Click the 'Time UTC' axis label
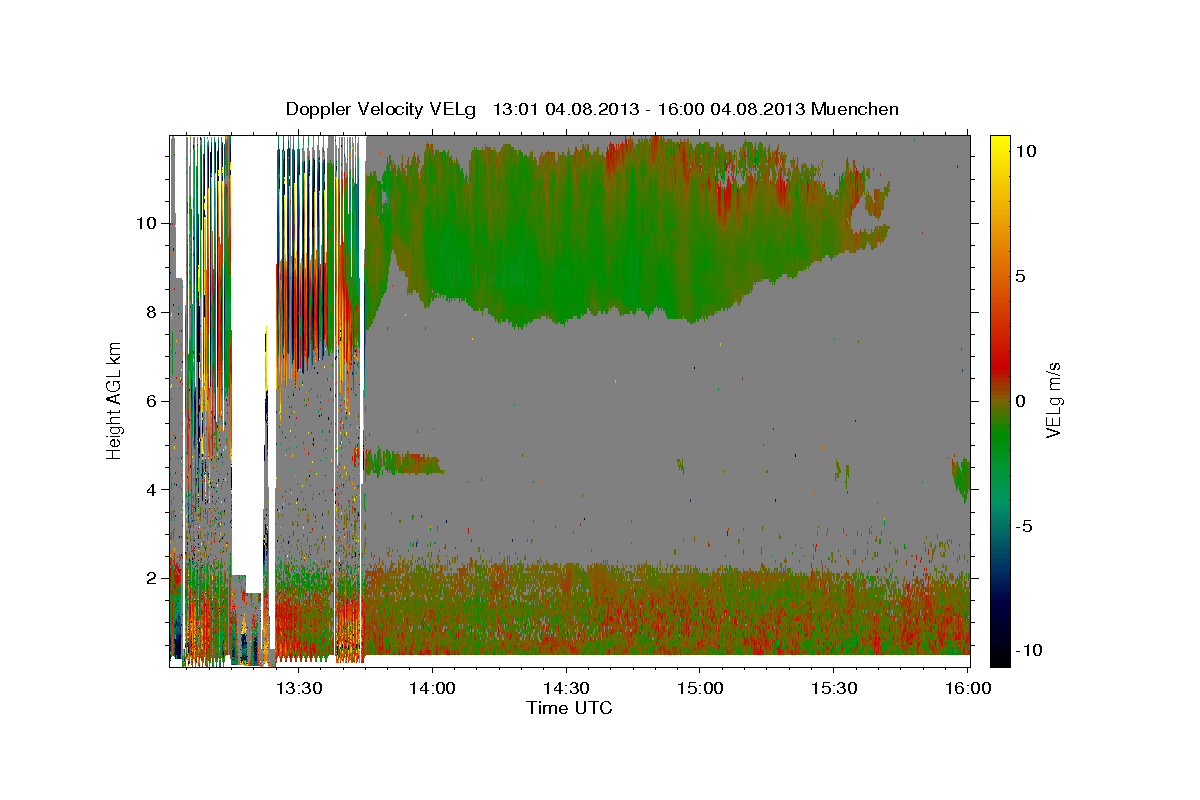The image size is (1200, 800). 569,708
